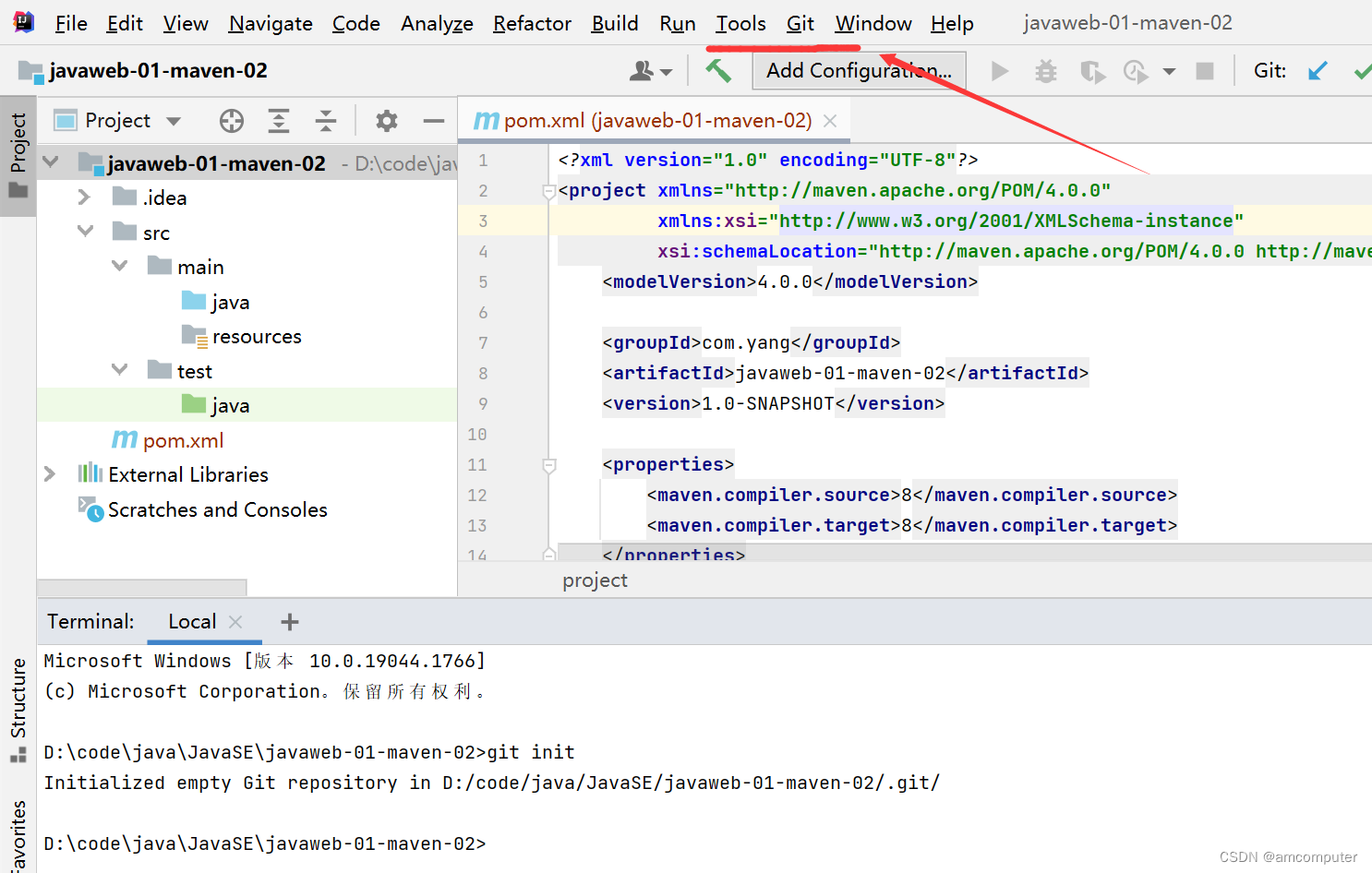Click the Select Opened File target icon
The width and height of the screenshot is (1372, 873).
(232, 121)
